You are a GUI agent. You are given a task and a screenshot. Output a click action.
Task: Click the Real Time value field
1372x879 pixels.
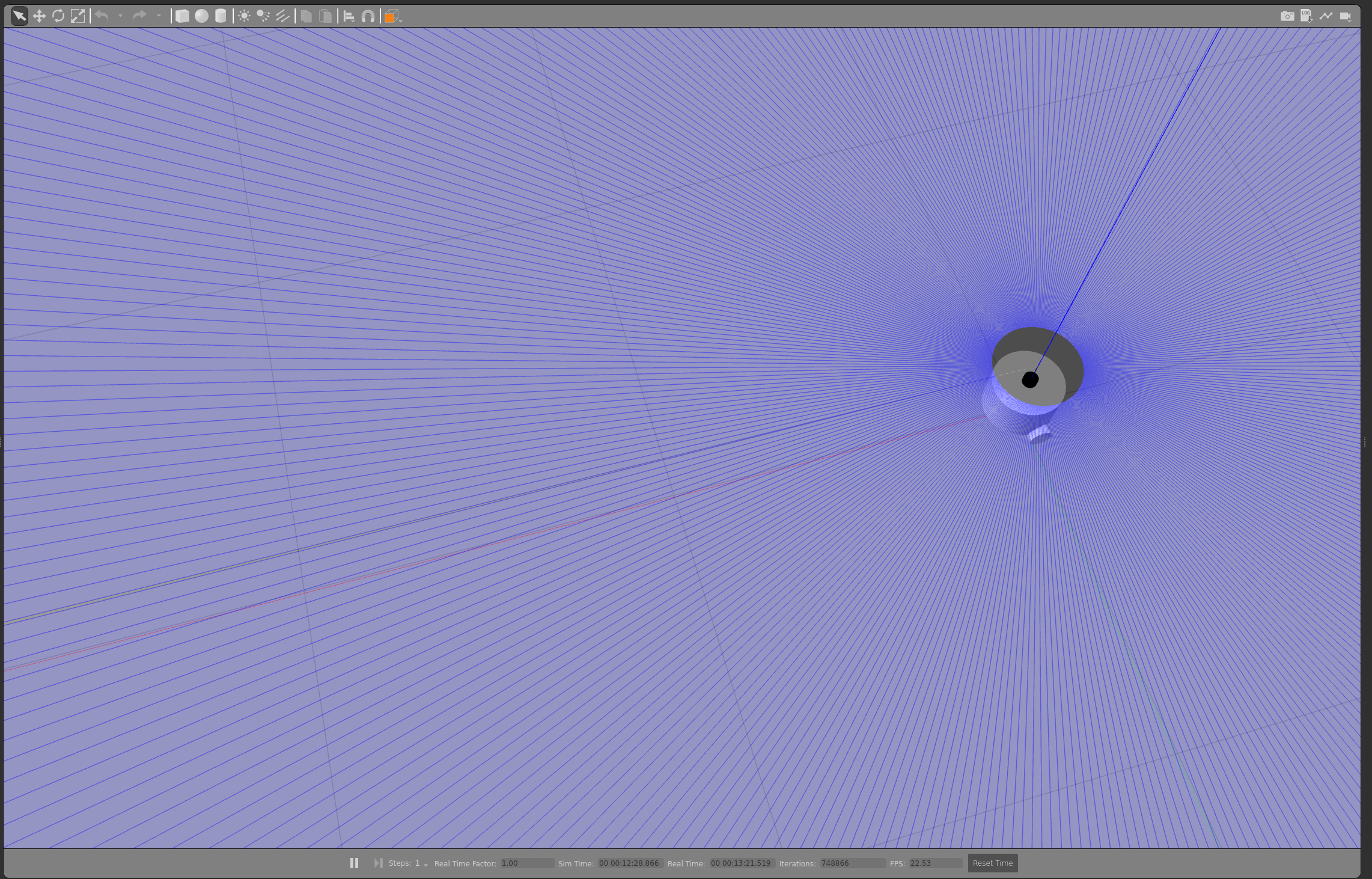[x=742, y=863]
